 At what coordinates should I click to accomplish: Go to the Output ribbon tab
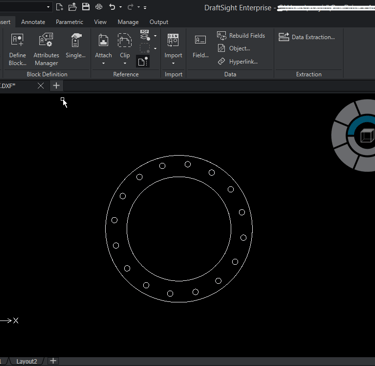click(159, 22)
